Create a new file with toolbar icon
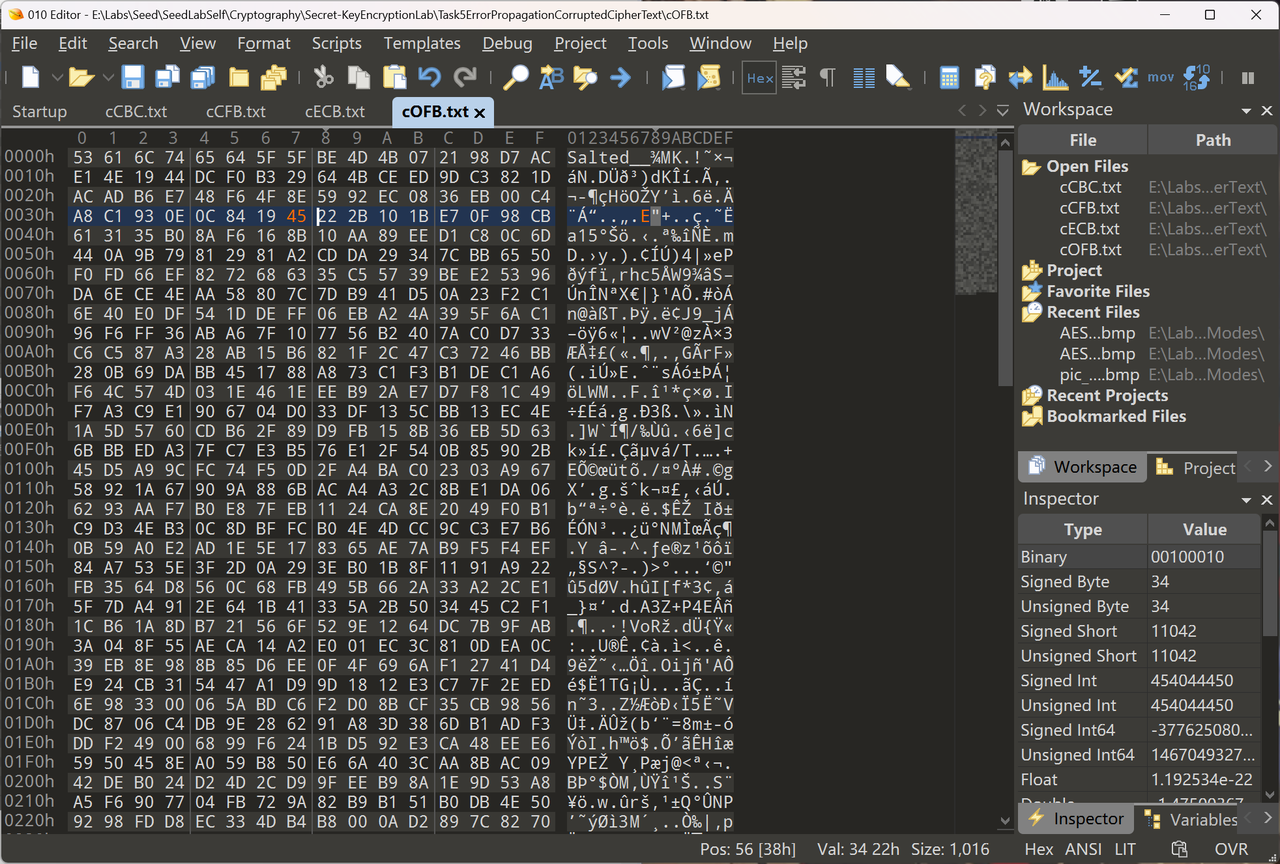 coord(30,77)
